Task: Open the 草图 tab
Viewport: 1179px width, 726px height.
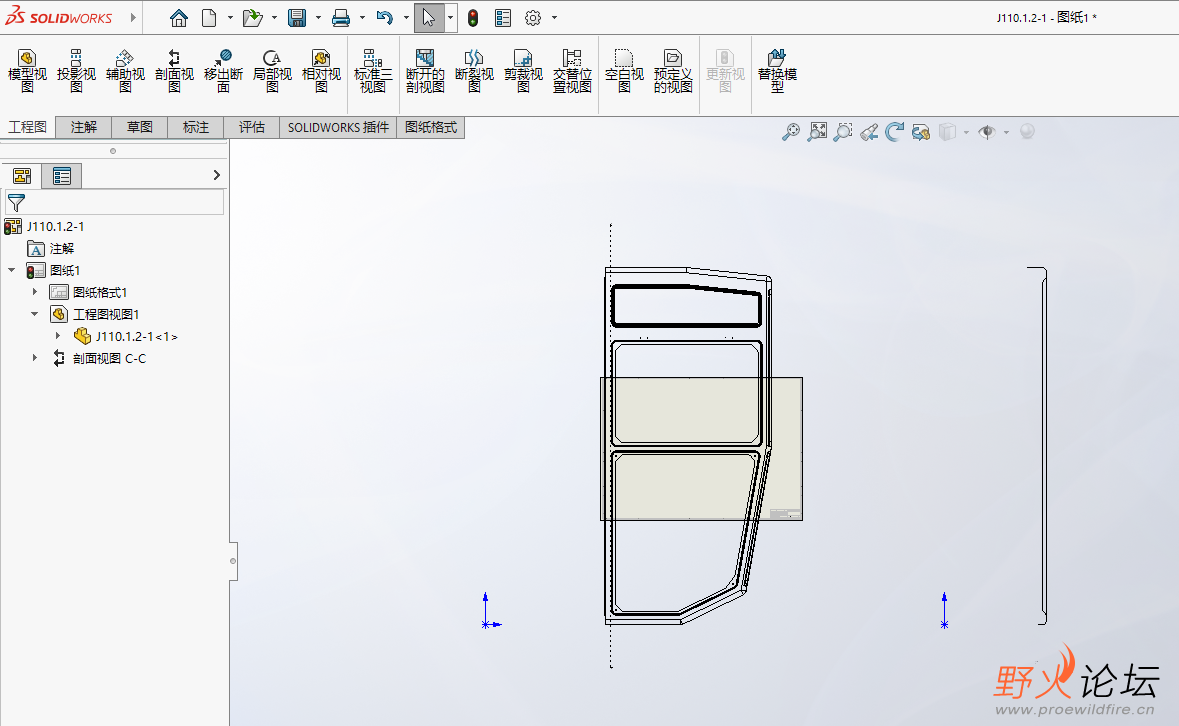Action: (x=139, y=127)
